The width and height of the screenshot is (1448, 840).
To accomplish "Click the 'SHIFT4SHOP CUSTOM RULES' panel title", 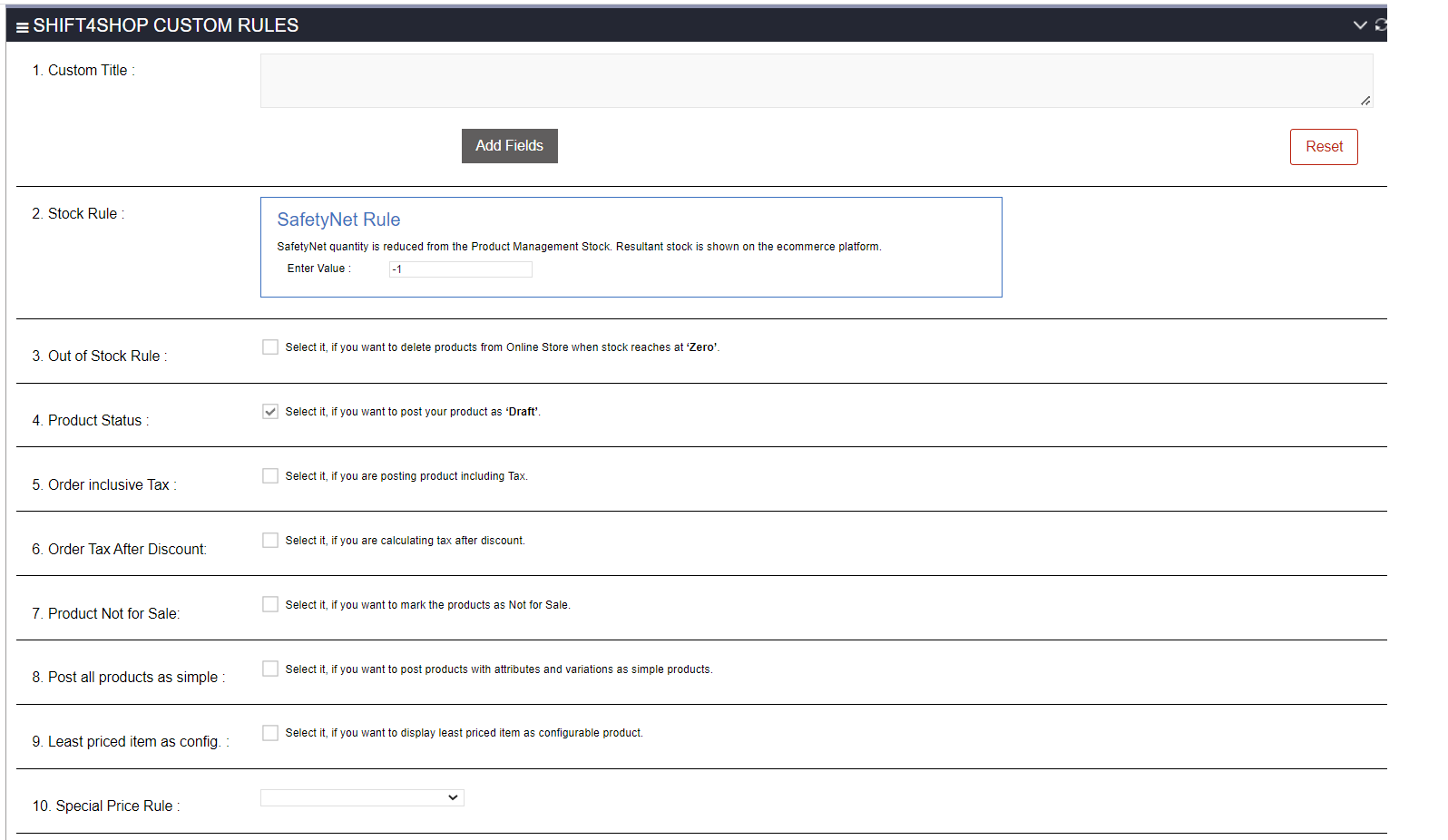I will (x=166, y=25).
